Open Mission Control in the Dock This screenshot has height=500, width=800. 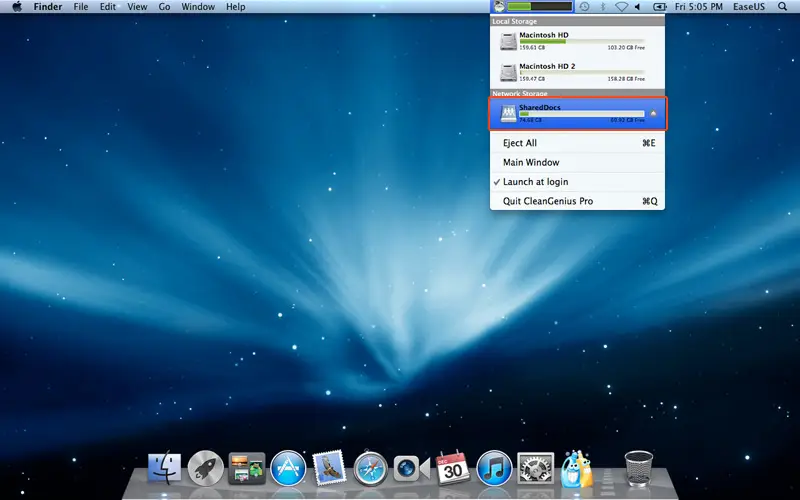(247, 468)
